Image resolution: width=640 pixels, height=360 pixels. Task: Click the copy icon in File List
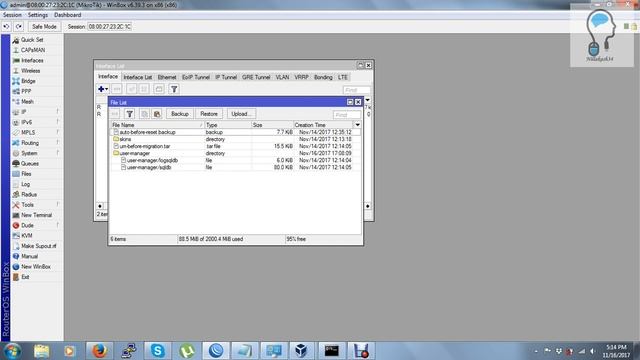pyautogui.click(x=144, y=114)
